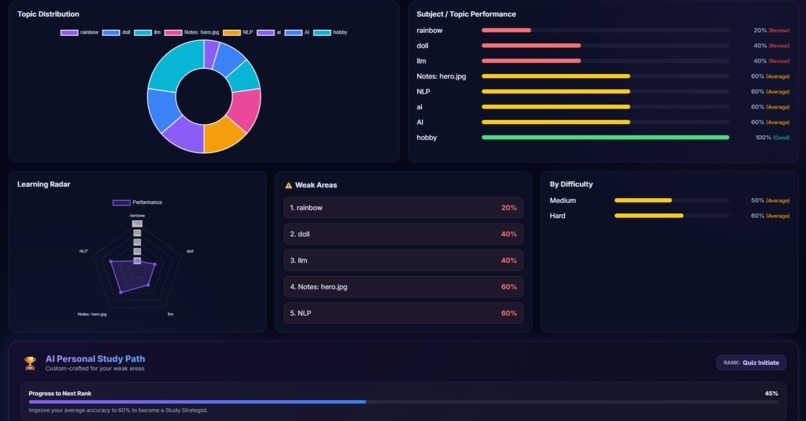Click the 'doll' axis label on the radar chart

(190, 251)
